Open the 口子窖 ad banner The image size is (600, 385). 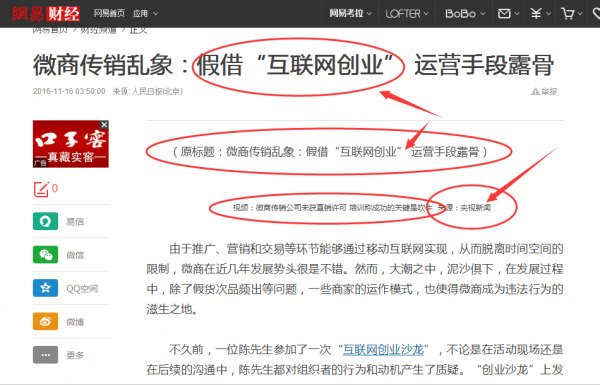point(71,144)
